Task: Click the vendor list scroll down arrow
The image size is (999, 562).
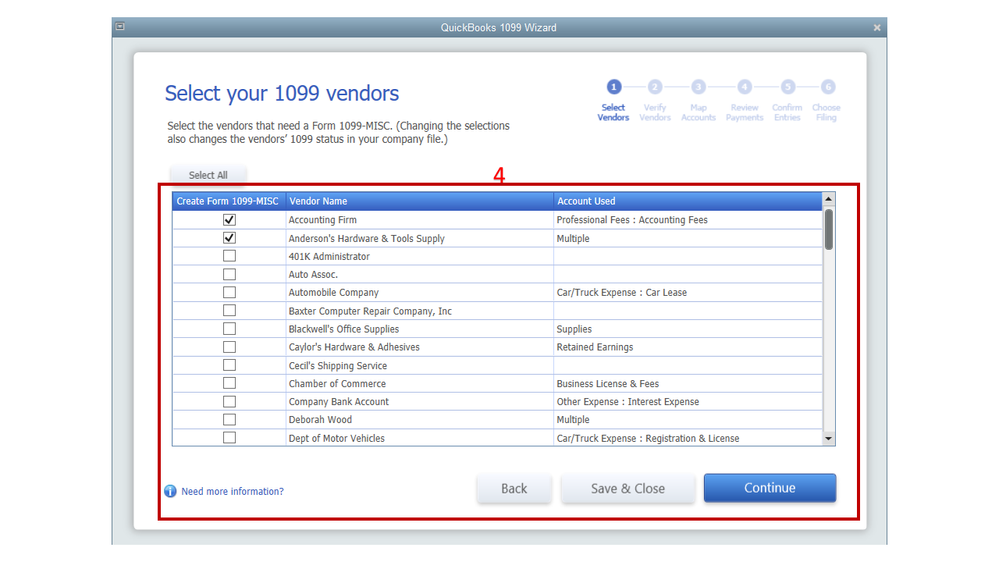Action: (x=828, y=438)
